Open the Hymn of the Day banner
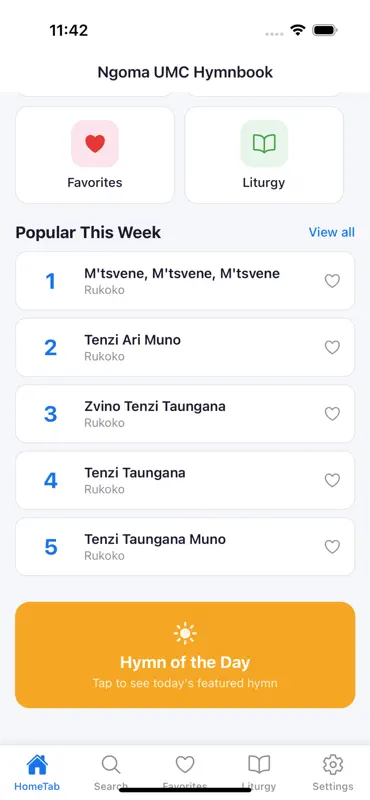370x800 pixels. [x=185, y=655]
